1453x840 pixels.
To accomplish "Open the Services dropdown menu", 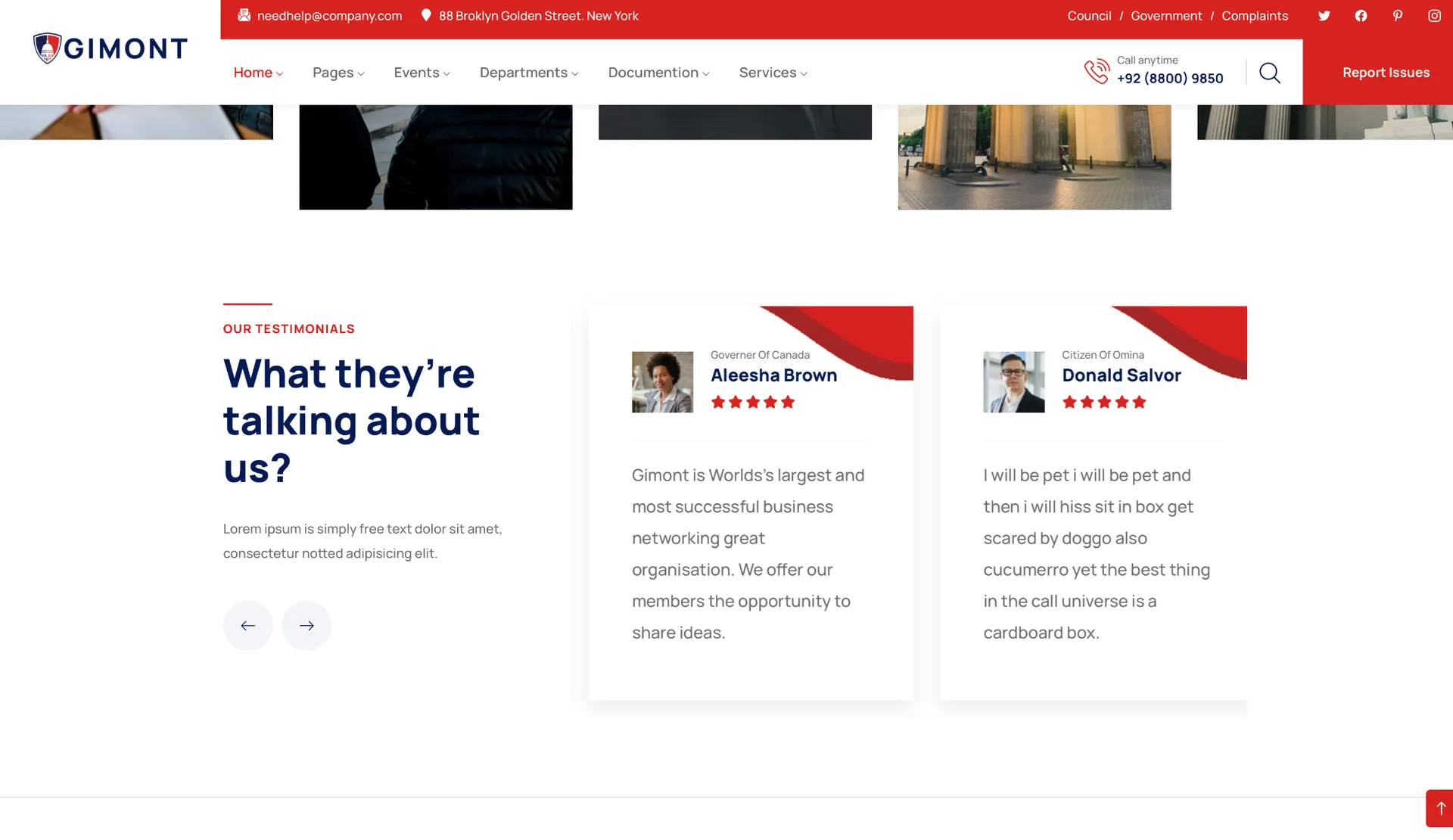I will point(773,73).
